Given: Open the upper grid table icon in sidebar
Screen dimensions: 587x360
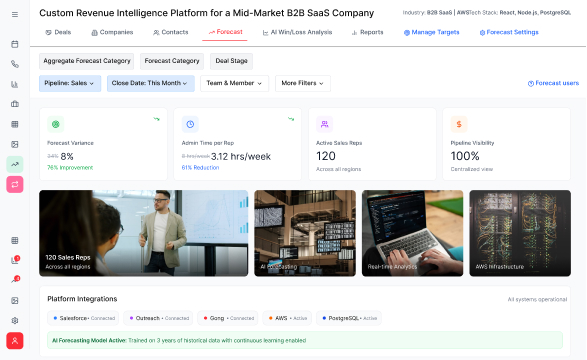Looking at the screenshot, I should point(15,124).
